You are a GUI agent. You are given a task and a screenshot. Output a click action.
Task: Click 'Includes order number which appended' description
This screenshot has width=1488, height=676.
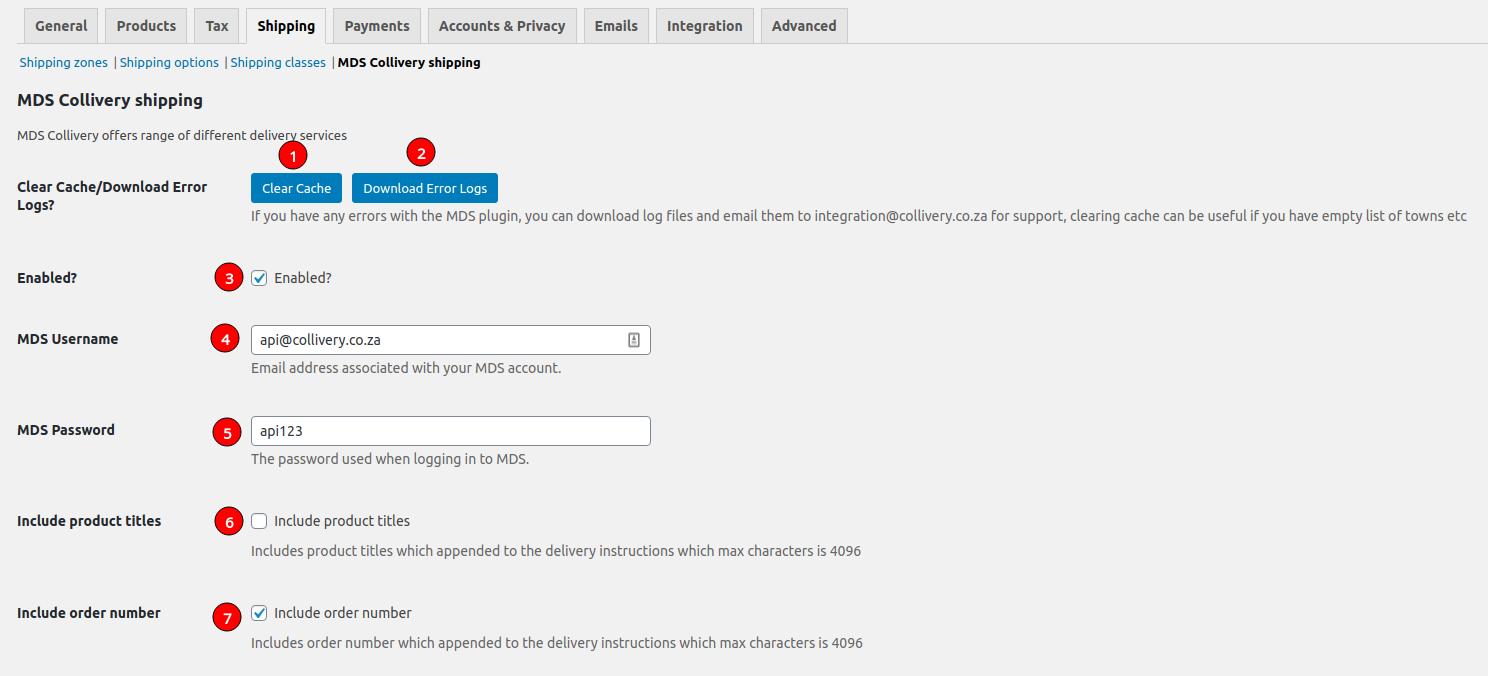click(x=557, y=643)
